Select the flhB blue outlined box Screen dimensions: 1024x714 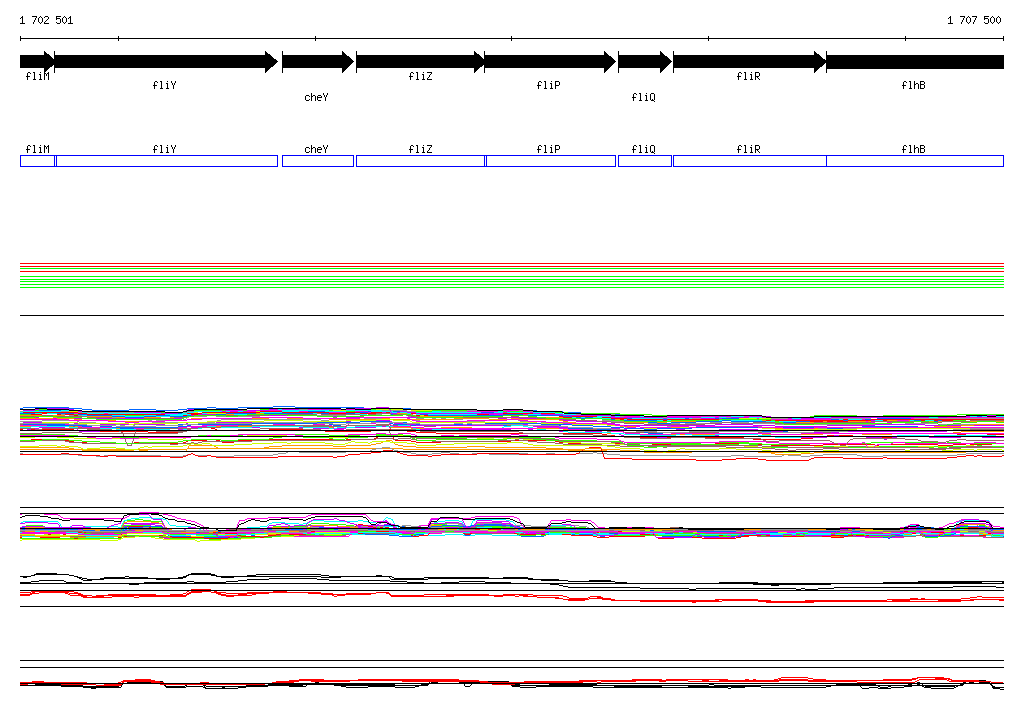coord(915,161)
